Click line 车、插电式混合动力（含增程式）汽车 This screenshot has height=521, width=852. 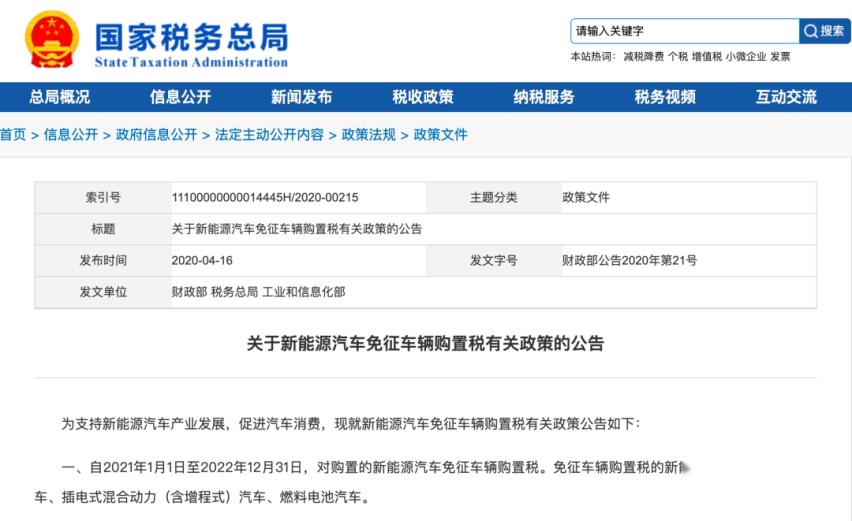tap(203, 497)
